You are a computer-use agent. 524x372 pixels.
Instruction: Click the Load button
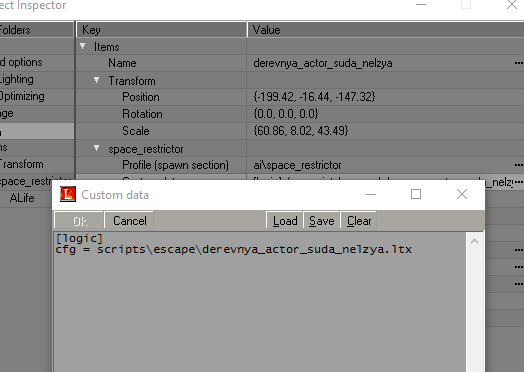pos(285,221)
